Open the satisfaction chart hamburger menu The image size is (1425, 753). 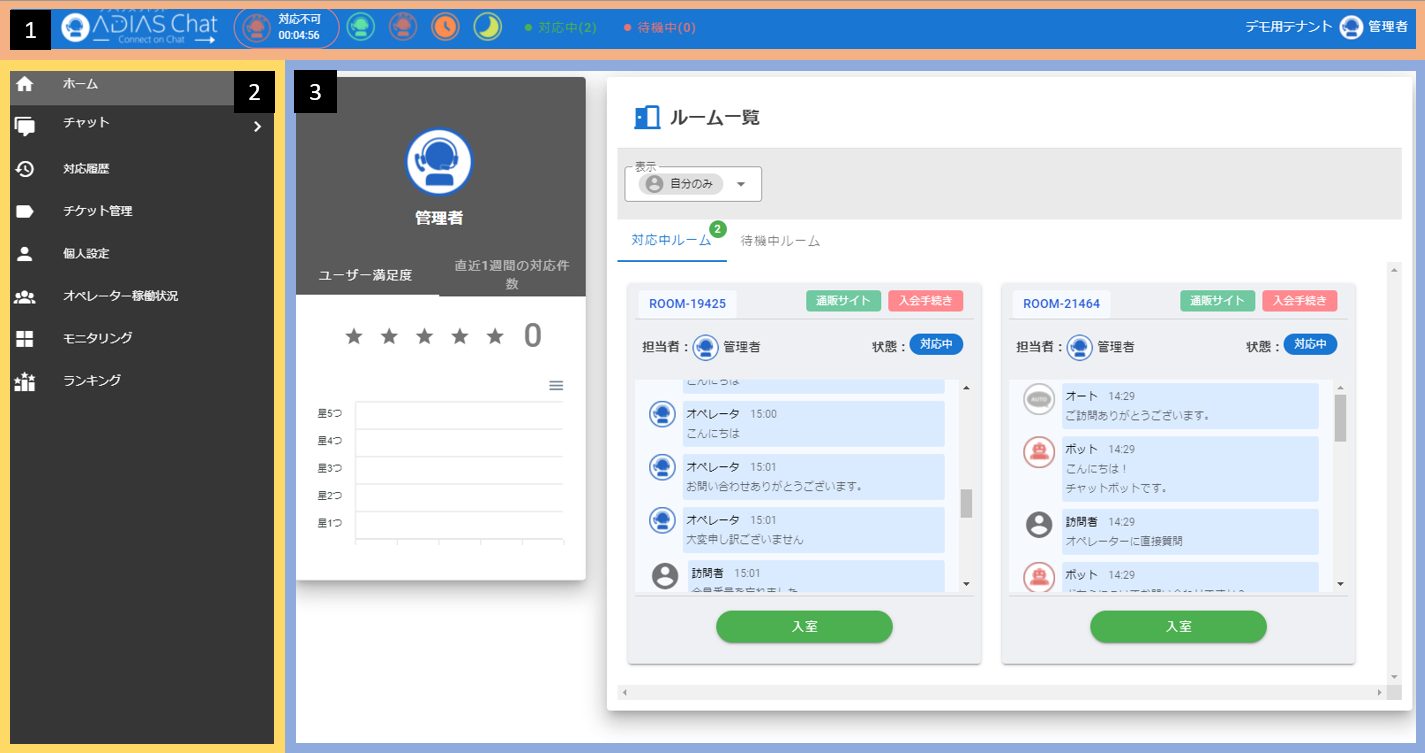tap(556, 386)
